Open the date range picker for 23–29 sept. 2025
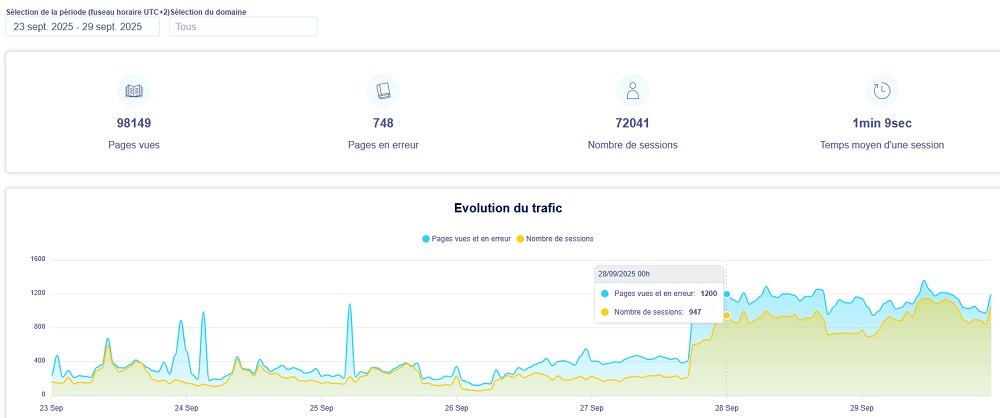Viewport: 1000px width, 418px height. 82,27
